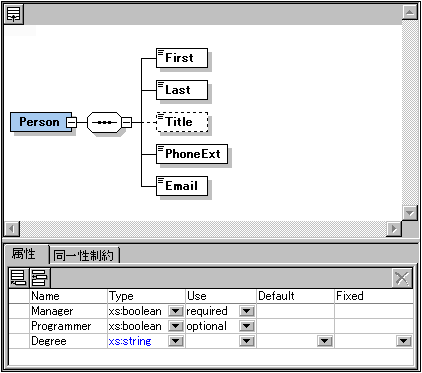Select the optional Title element box
Screen dimensions: 422x373
(x=182, y=122)
